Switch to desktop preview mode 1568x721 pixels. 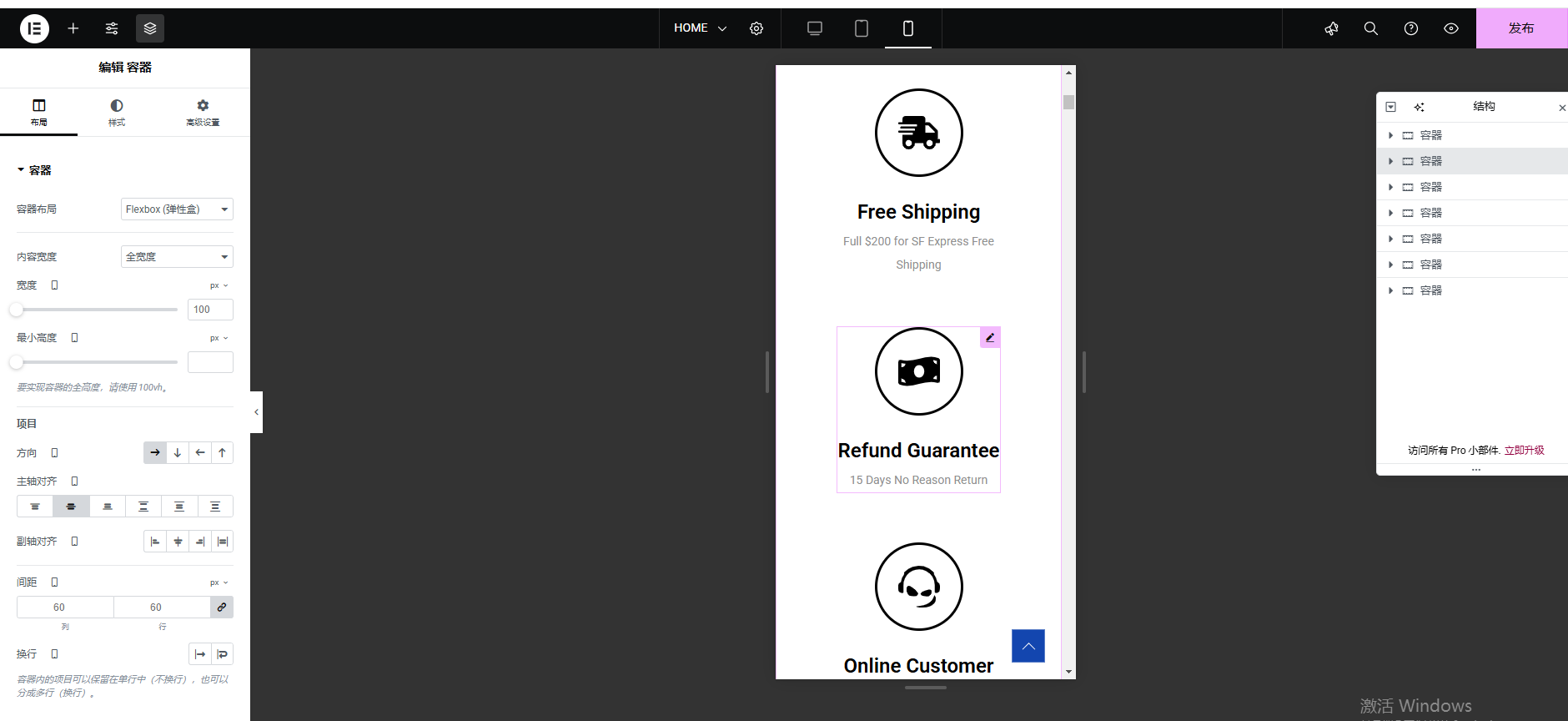coord(815,28)
